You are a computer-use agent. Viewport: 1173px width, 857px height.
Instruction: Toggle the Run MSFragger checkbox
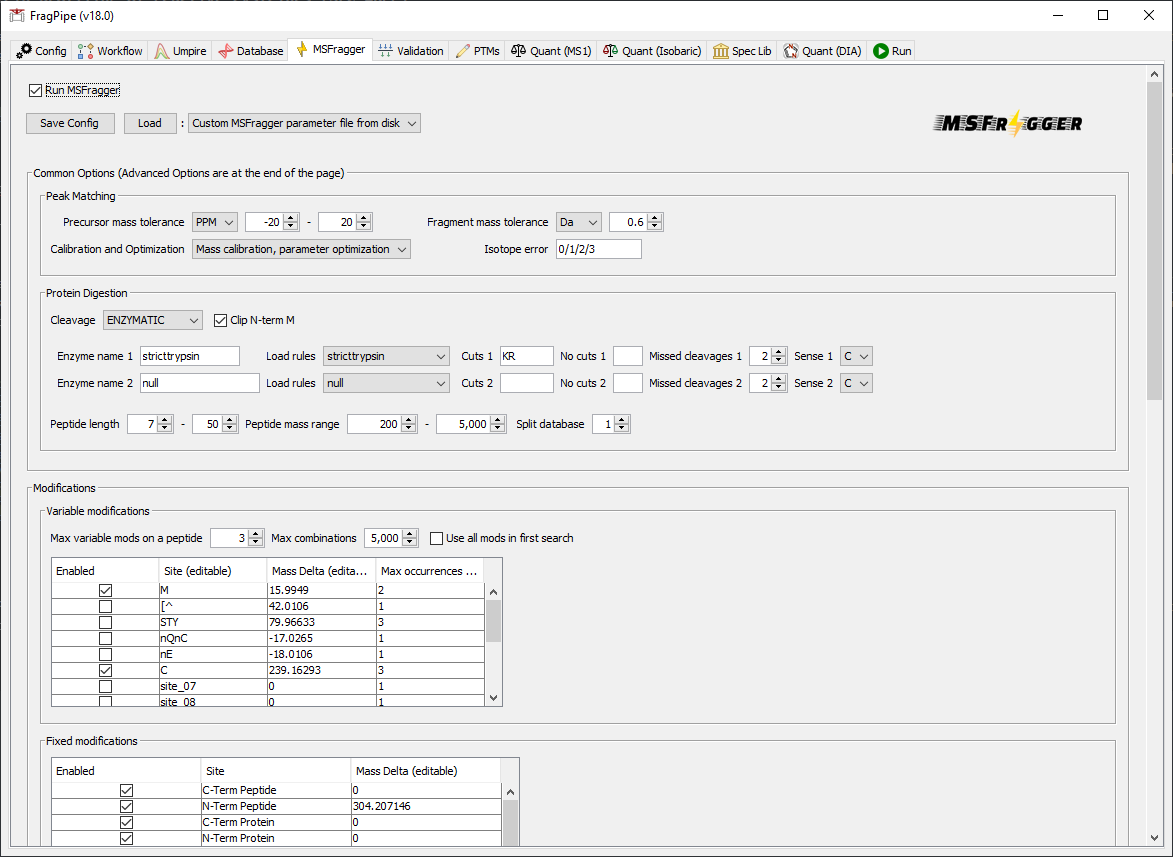tap(35, 90)
